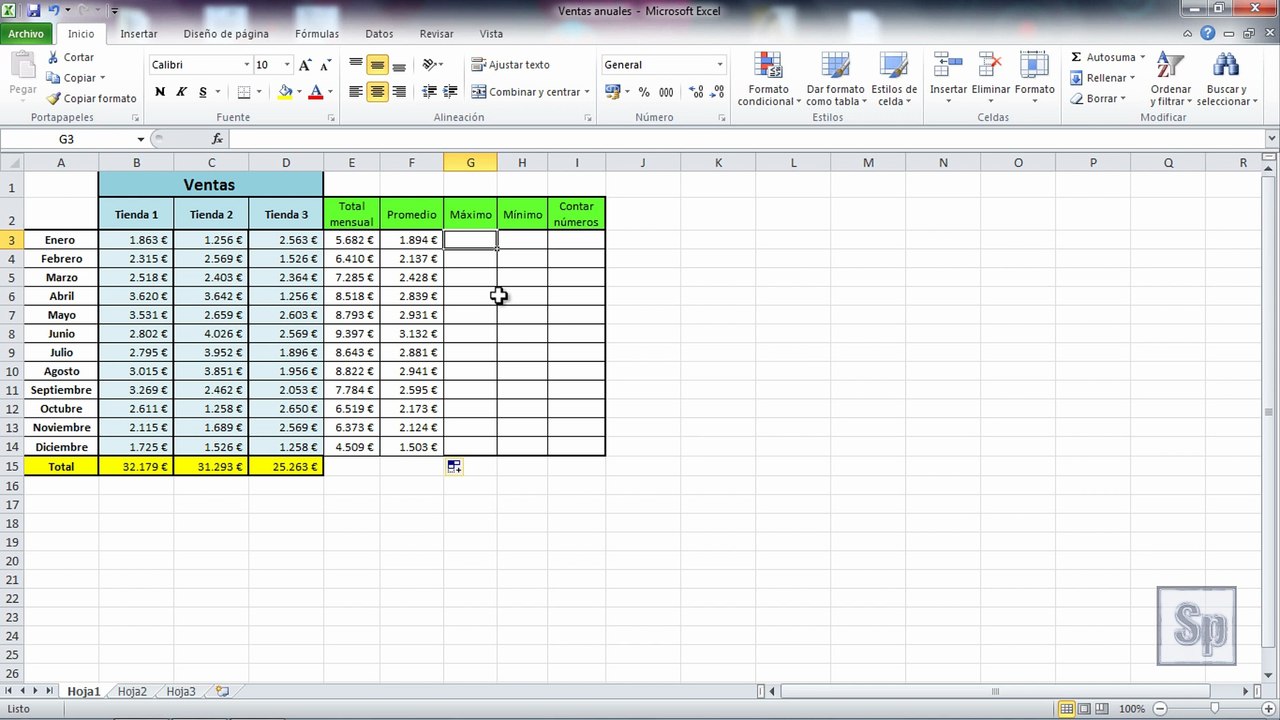Image resolution: width=1280 pixels, height=720 pixels.
Task: Apply the red font color
Action: 316,92
